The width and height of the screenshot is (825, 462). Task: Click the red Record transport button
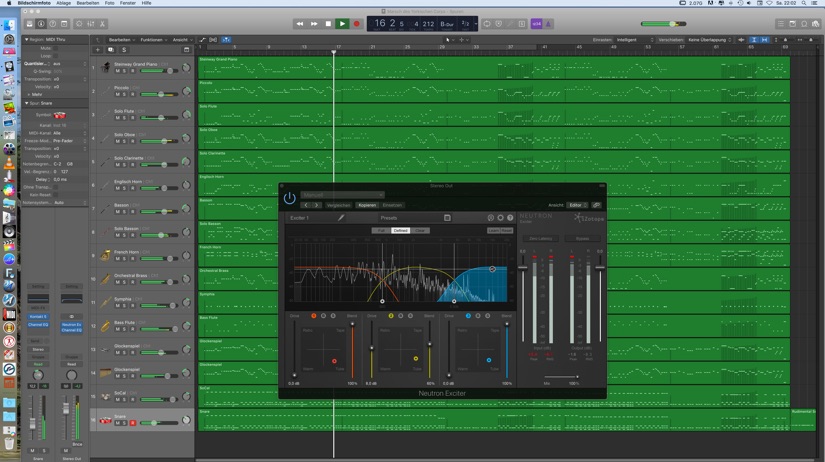click(356, 24)
